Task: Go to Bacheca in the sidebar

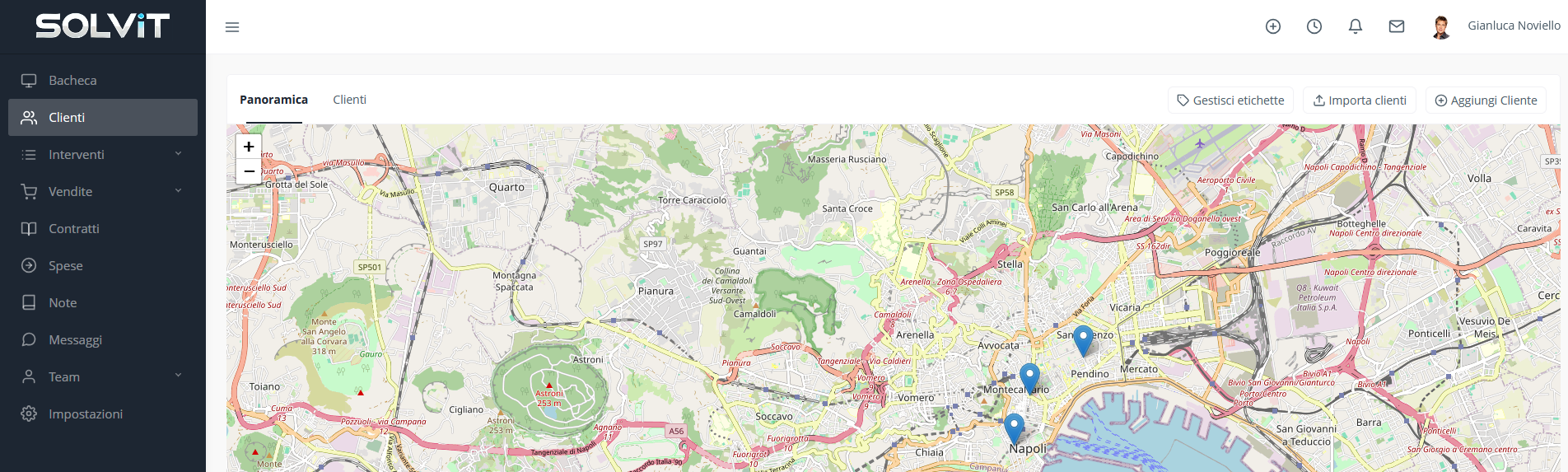Action: 72,81
